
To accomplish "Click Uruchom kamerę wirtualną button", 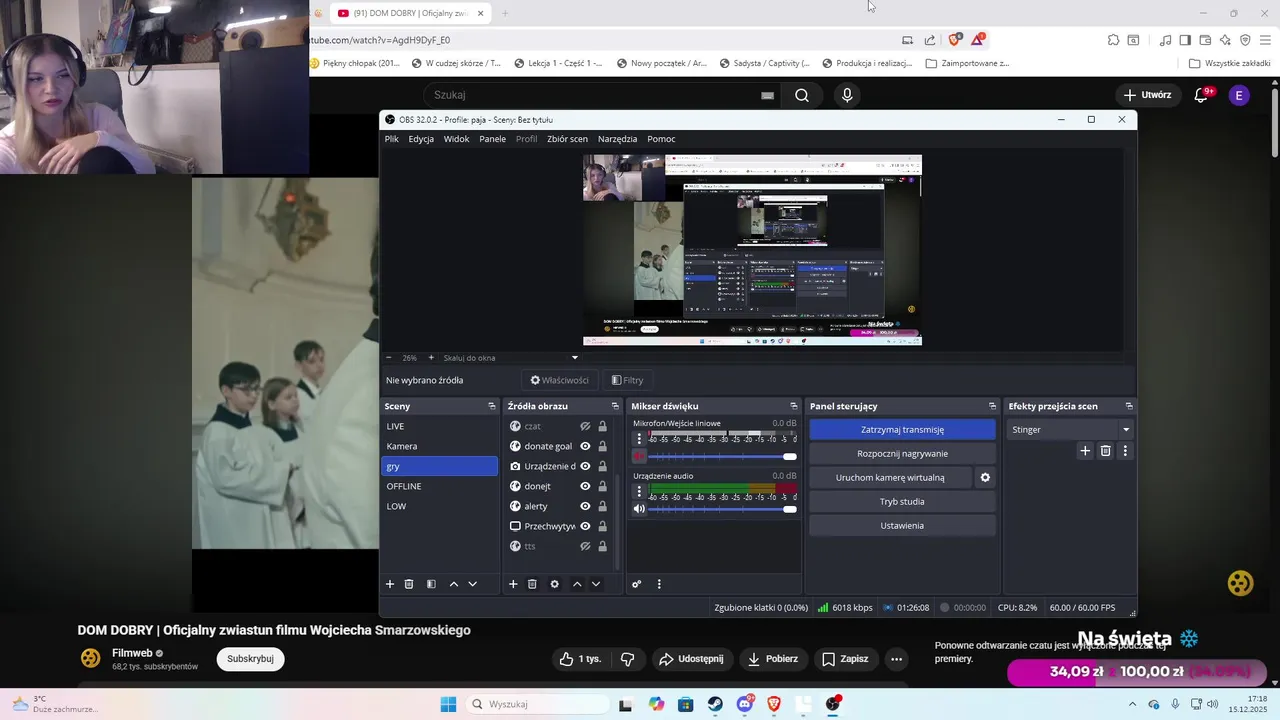I will (x=890, y=478).
